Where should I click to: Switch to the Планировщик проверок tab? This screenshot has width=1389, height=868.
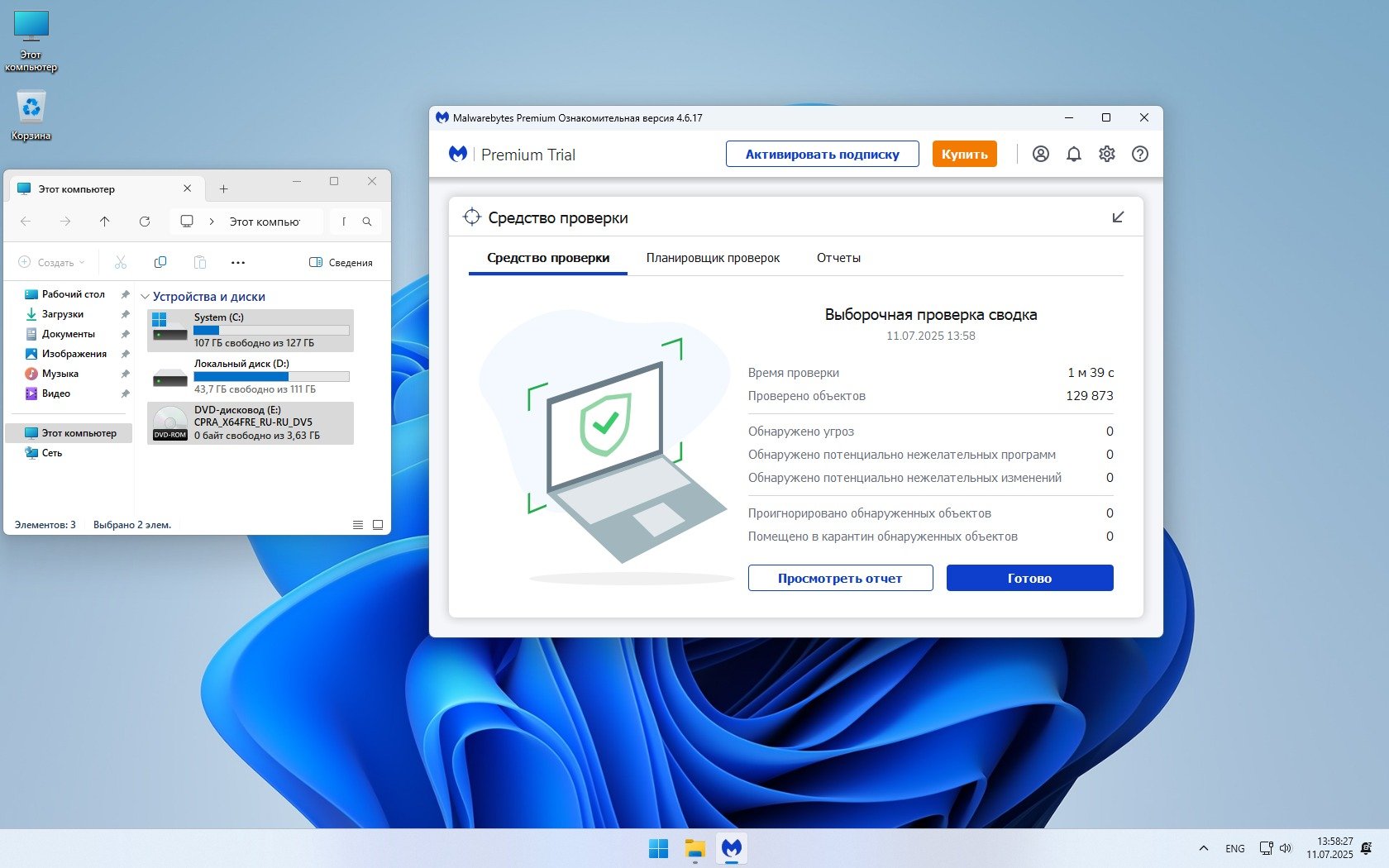[713, 258]
